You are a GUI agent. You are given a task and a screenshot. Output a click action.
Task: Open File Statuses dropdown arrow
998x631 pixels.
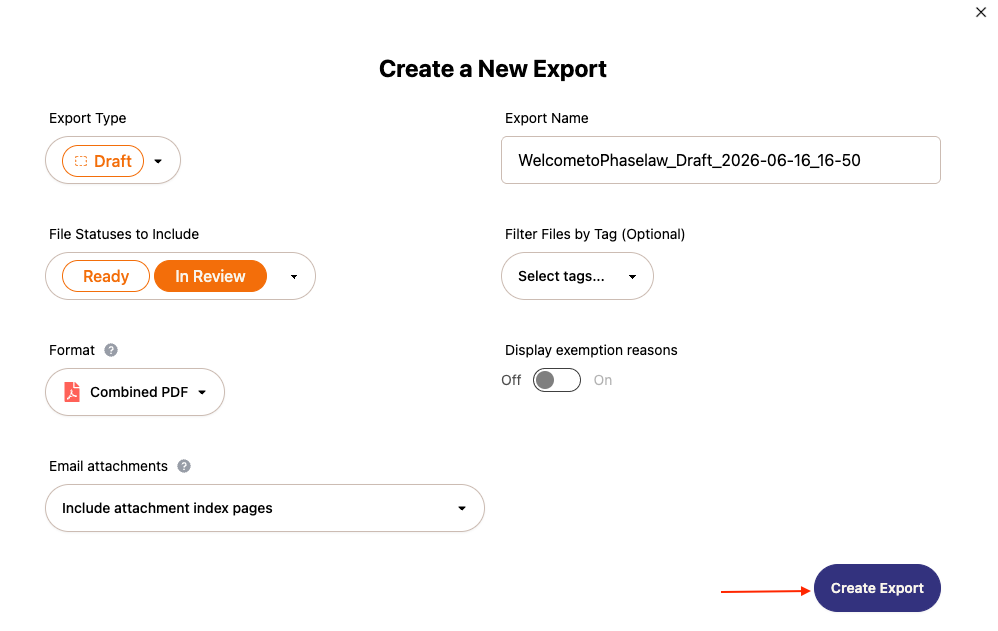pos(293,277)
